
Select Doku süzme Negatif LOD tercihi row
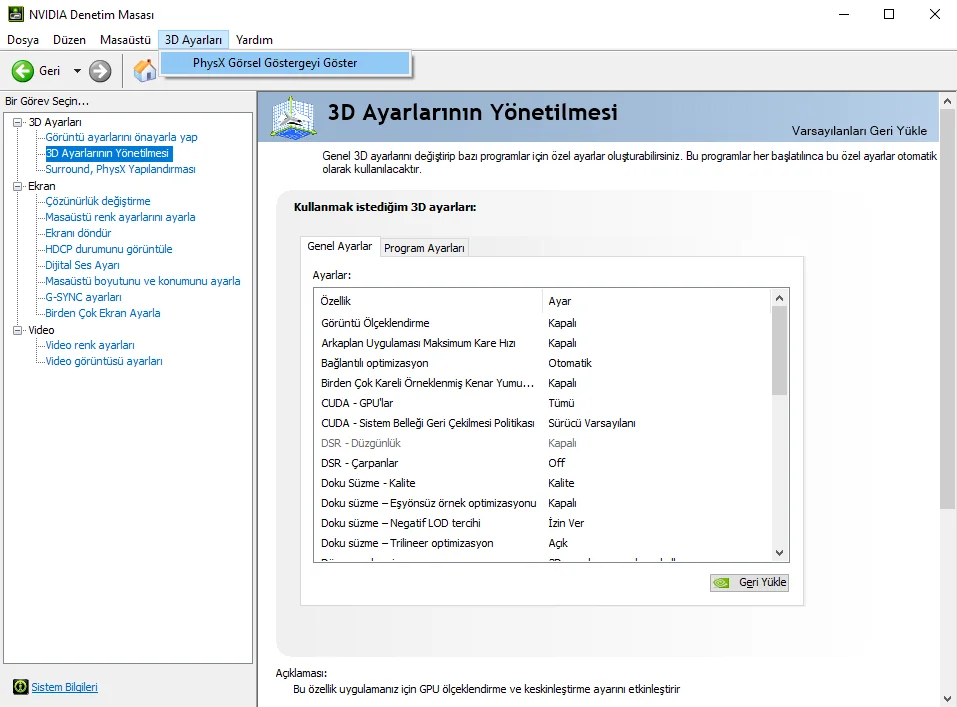pyautogui.click(x=543, y=523)
